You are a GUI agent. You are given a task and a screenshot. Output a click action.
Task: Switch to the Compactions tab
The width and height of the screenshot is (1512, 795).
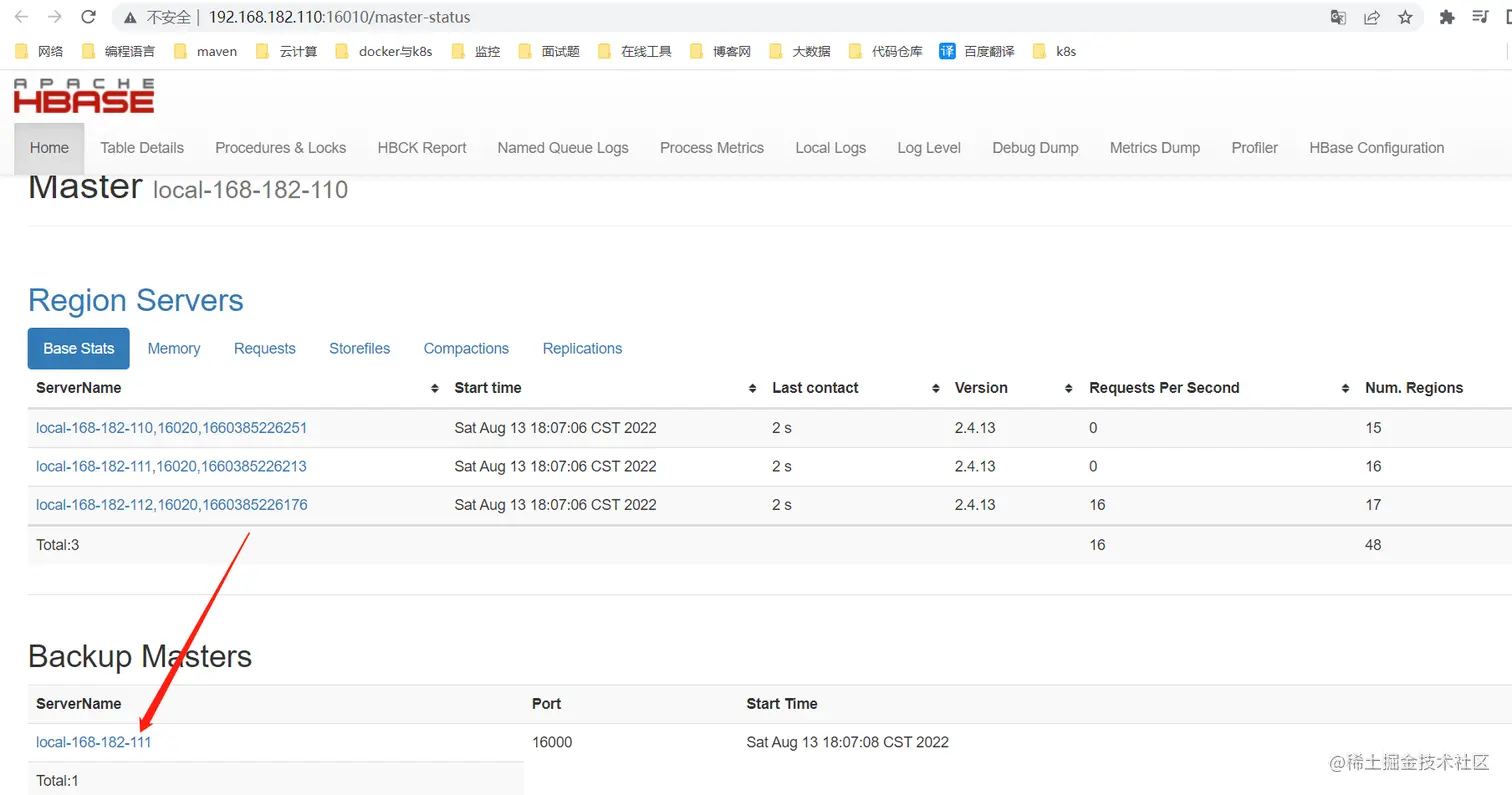click(x=466, y=349)
